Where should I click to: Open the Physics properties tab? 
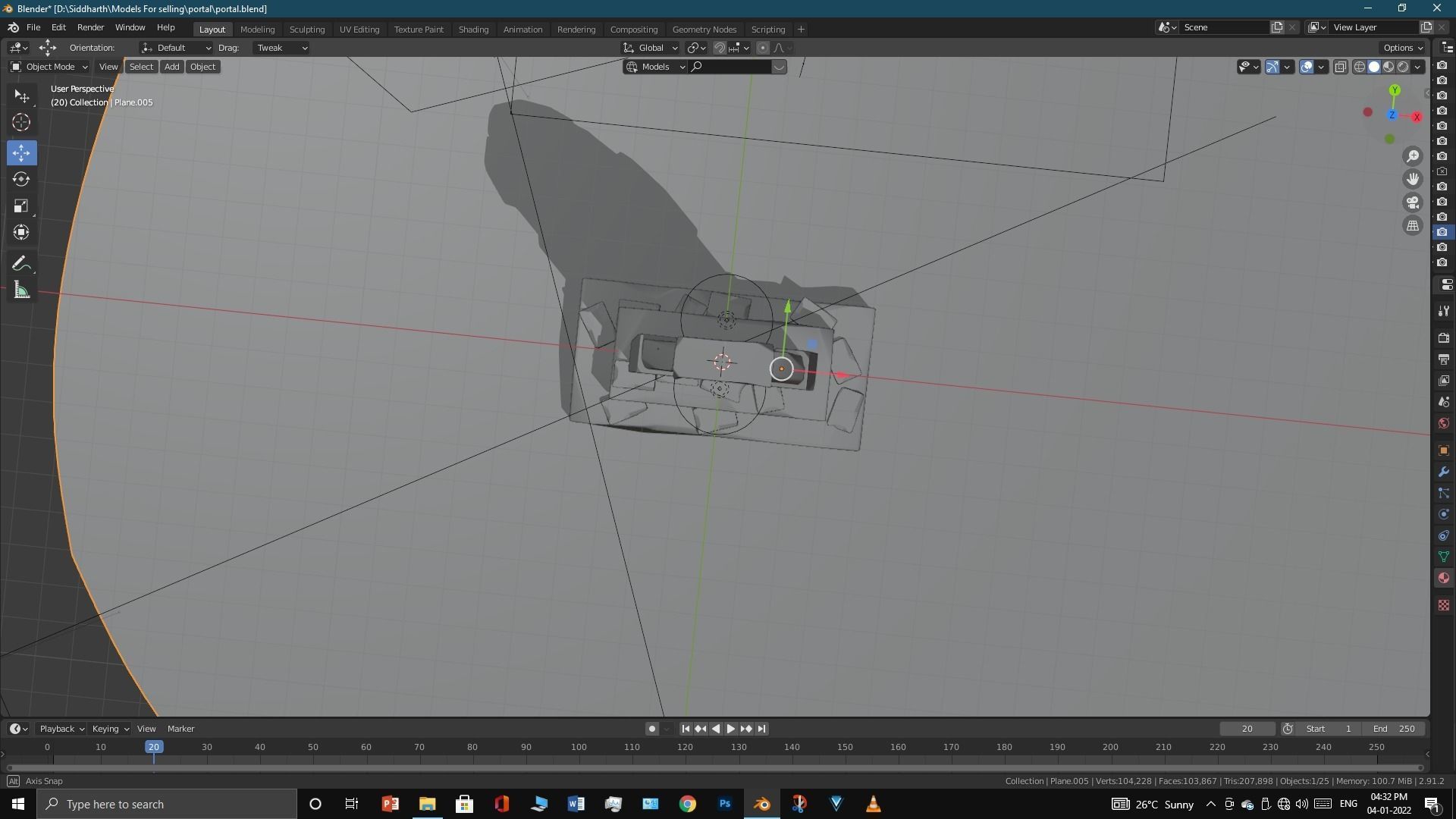(1444, 514)
